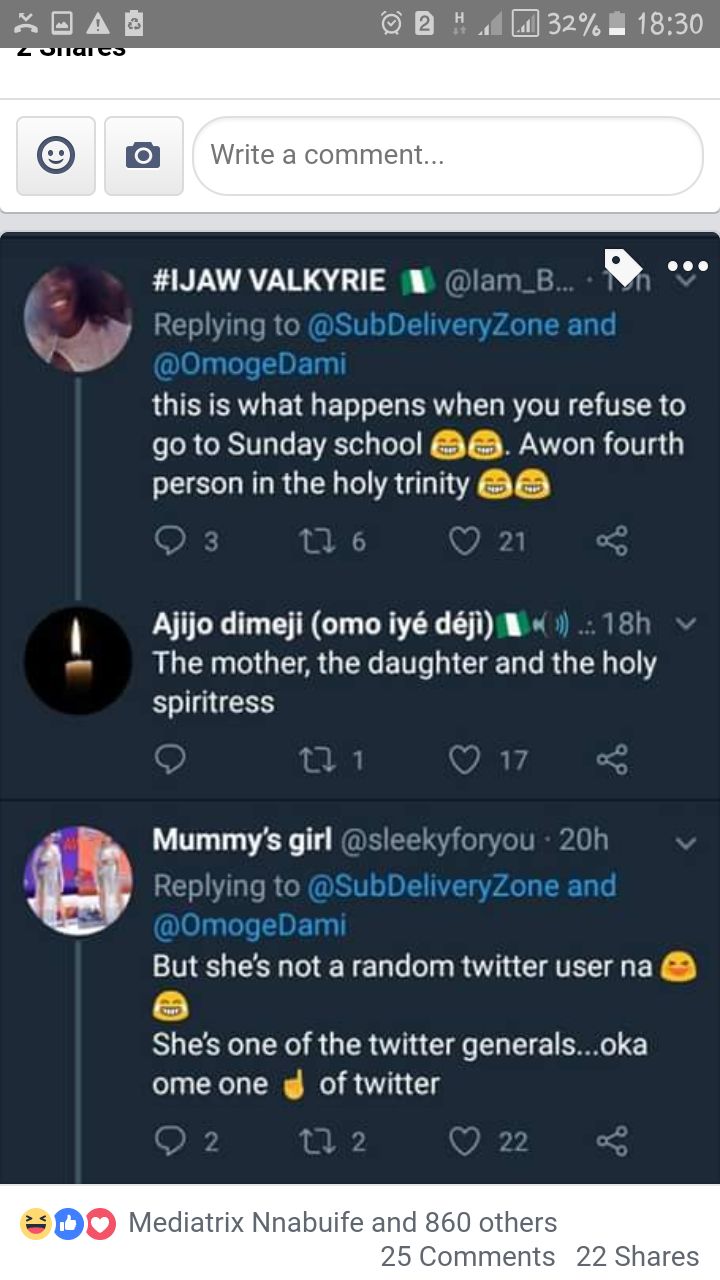Like Ajijo dimeji's tweet with 17 hearts
This screenshot has width=720, height=1280.
click(465, 761)
